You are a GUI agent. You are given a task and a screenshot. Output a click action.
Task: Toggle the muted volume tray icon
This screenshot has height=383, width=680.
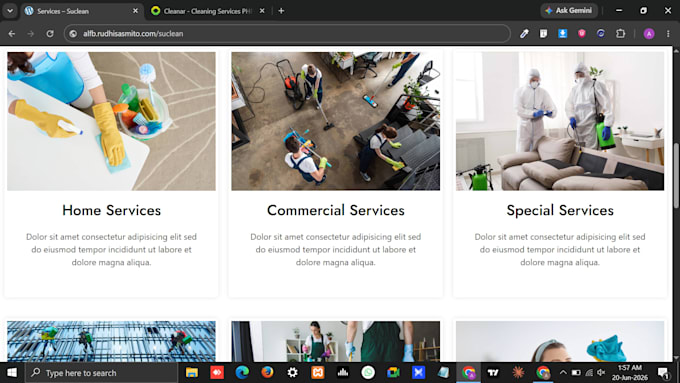[x=601, y=373]
